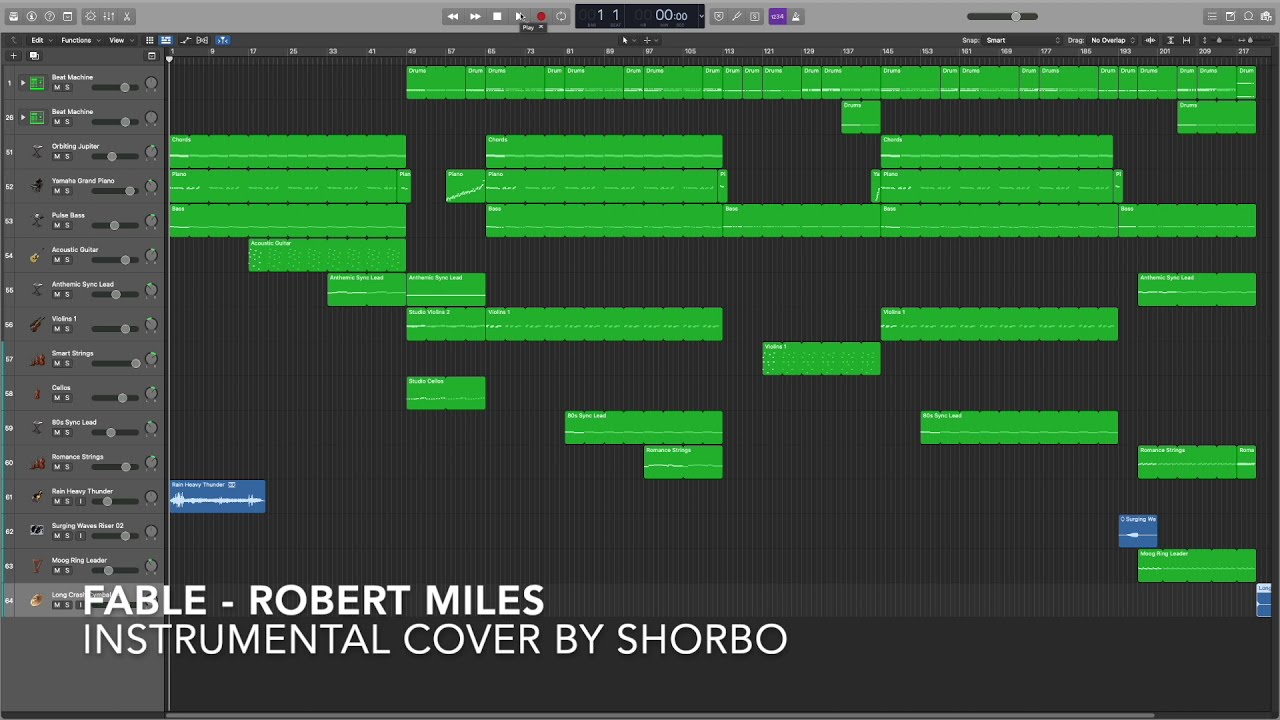
Task: Toggle the count-in 1234 button
Action: click(777, 16)
